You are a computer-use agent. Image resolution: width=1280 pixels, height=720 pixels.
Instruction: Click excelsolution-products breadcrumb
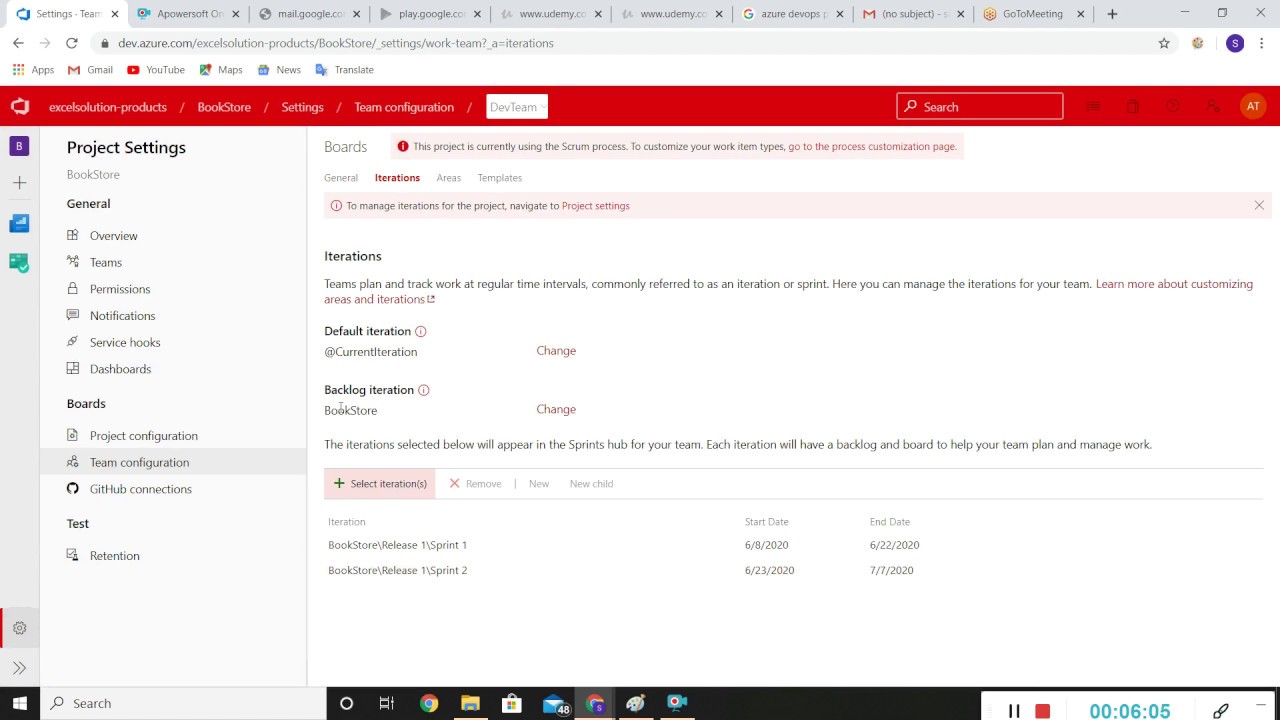click(108, 107)
